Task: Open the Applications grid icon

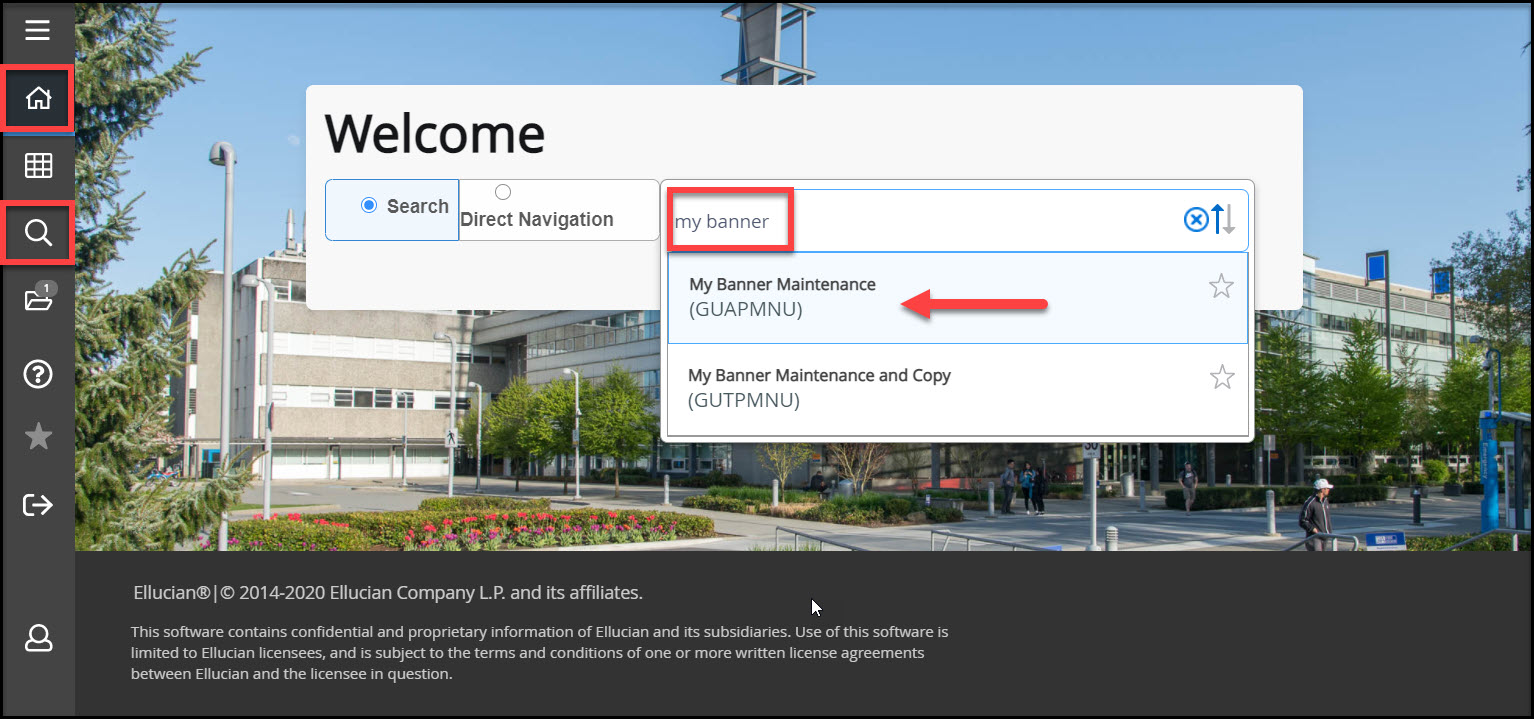Action: pyautogui.click(x=38, y=166)
